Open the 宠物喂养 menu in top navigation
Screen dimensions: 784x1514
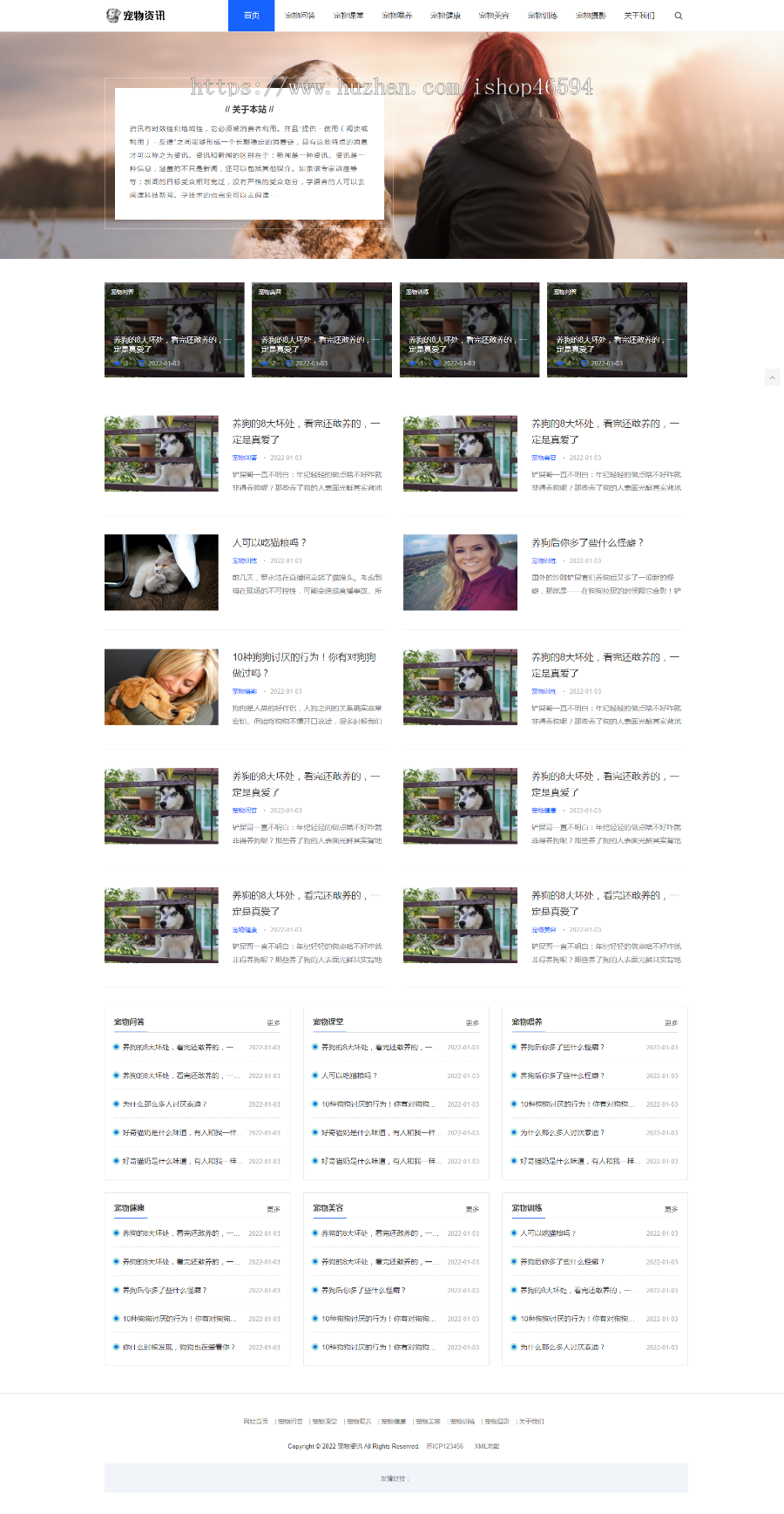coord(397,16)
